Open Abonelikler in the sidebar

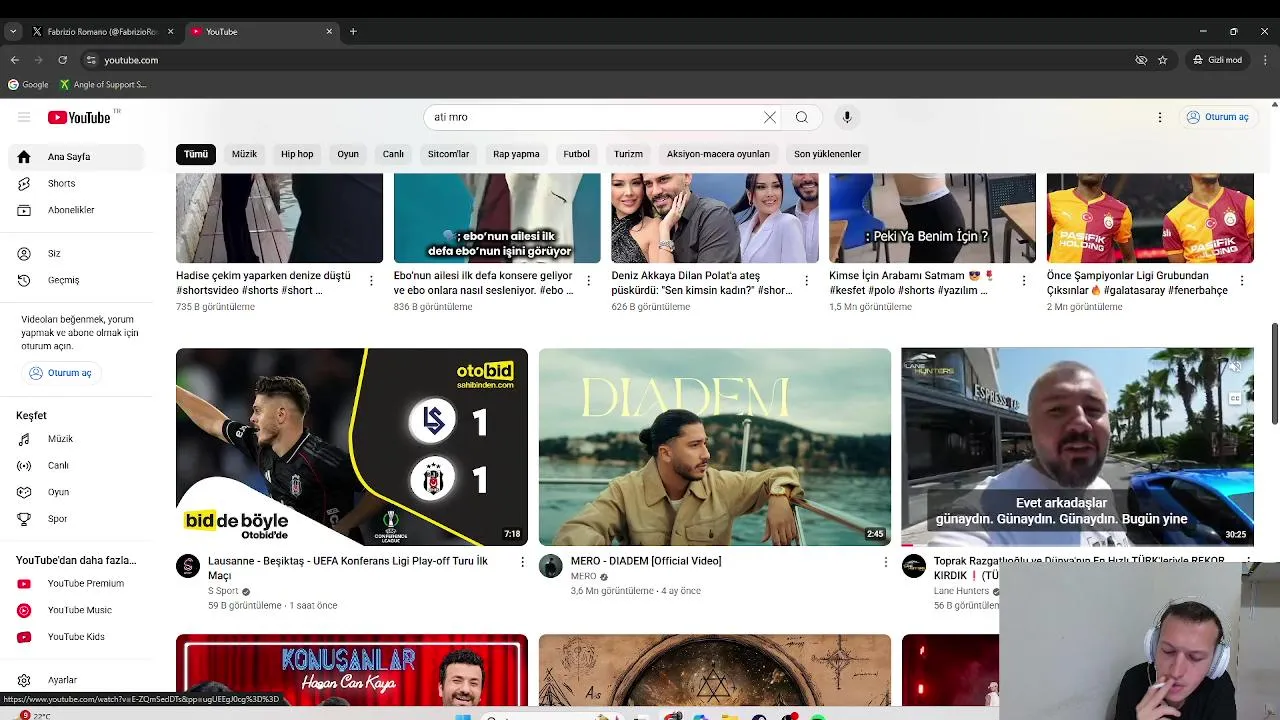(78, 210)
